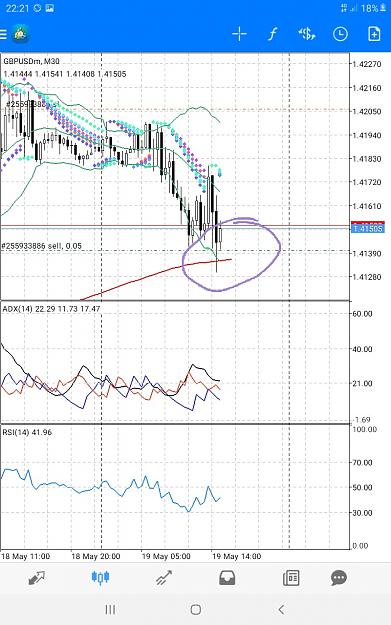Tap the 1.42270 price axis label

click(367, 64)
